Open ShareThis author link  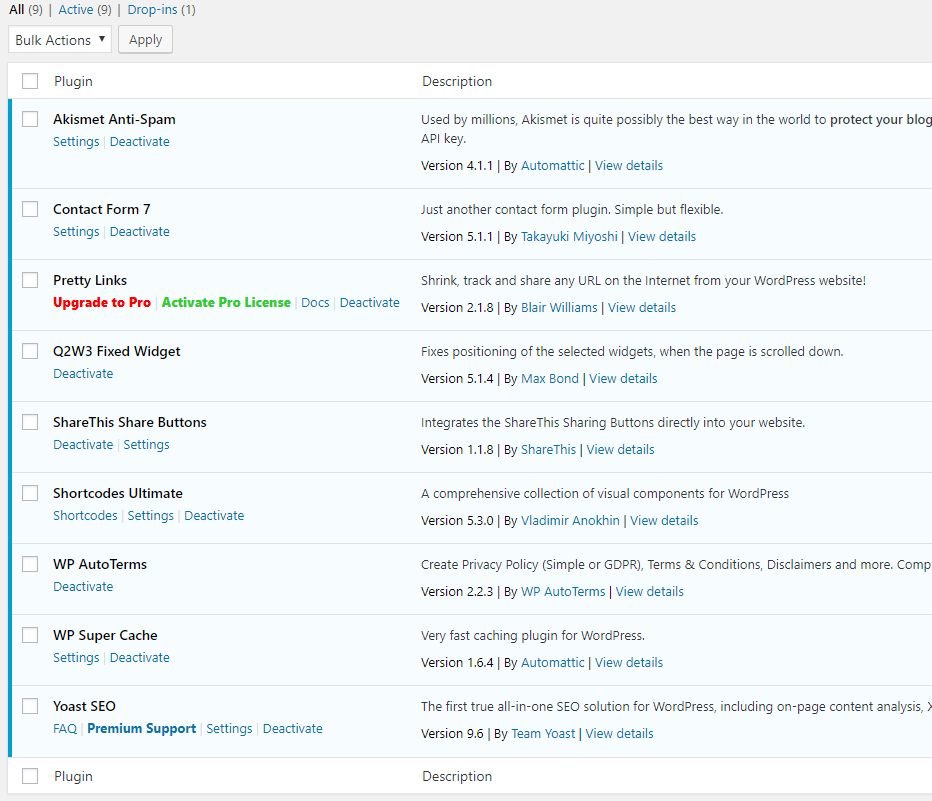(549, 450)
